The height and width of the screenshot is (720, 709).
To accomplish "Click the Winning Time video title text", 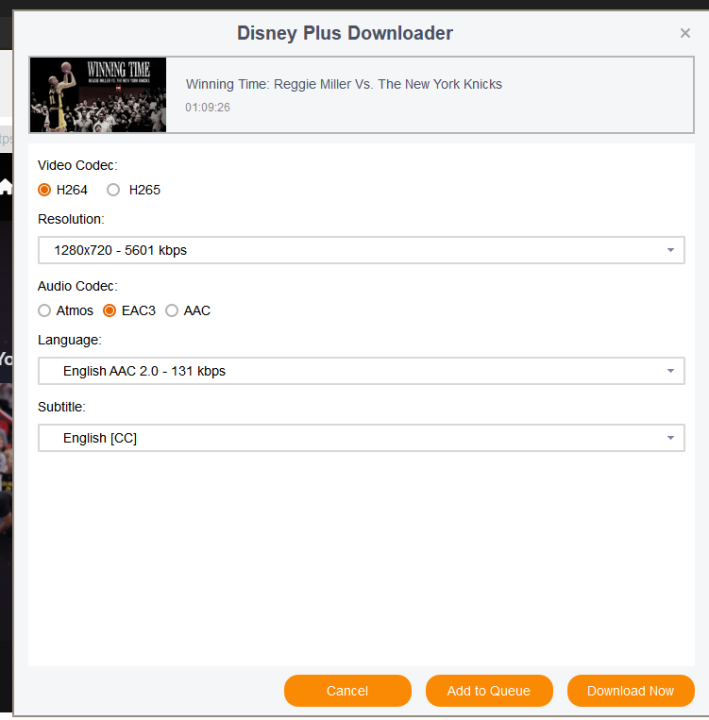I will tap(344, 84).
